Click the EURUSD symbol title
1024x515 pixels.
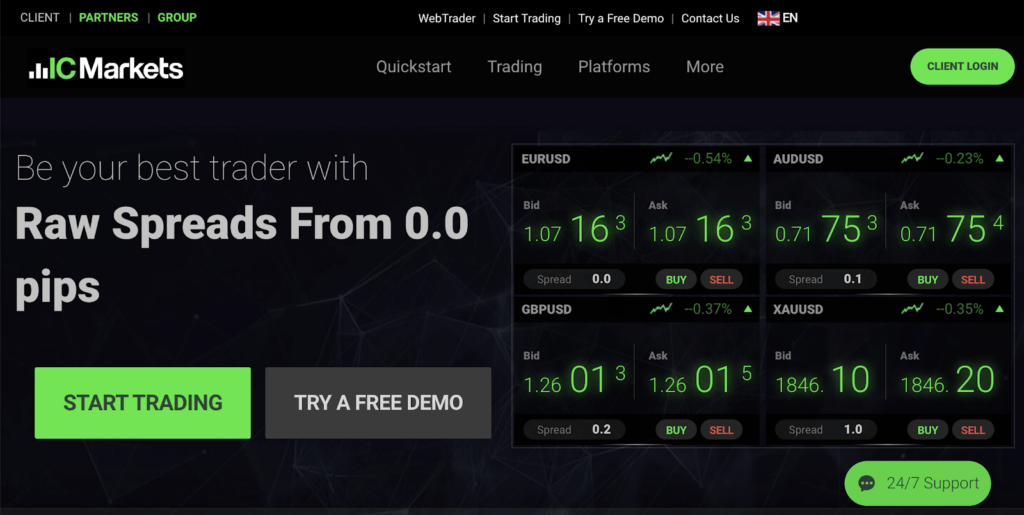pos(546,159)
